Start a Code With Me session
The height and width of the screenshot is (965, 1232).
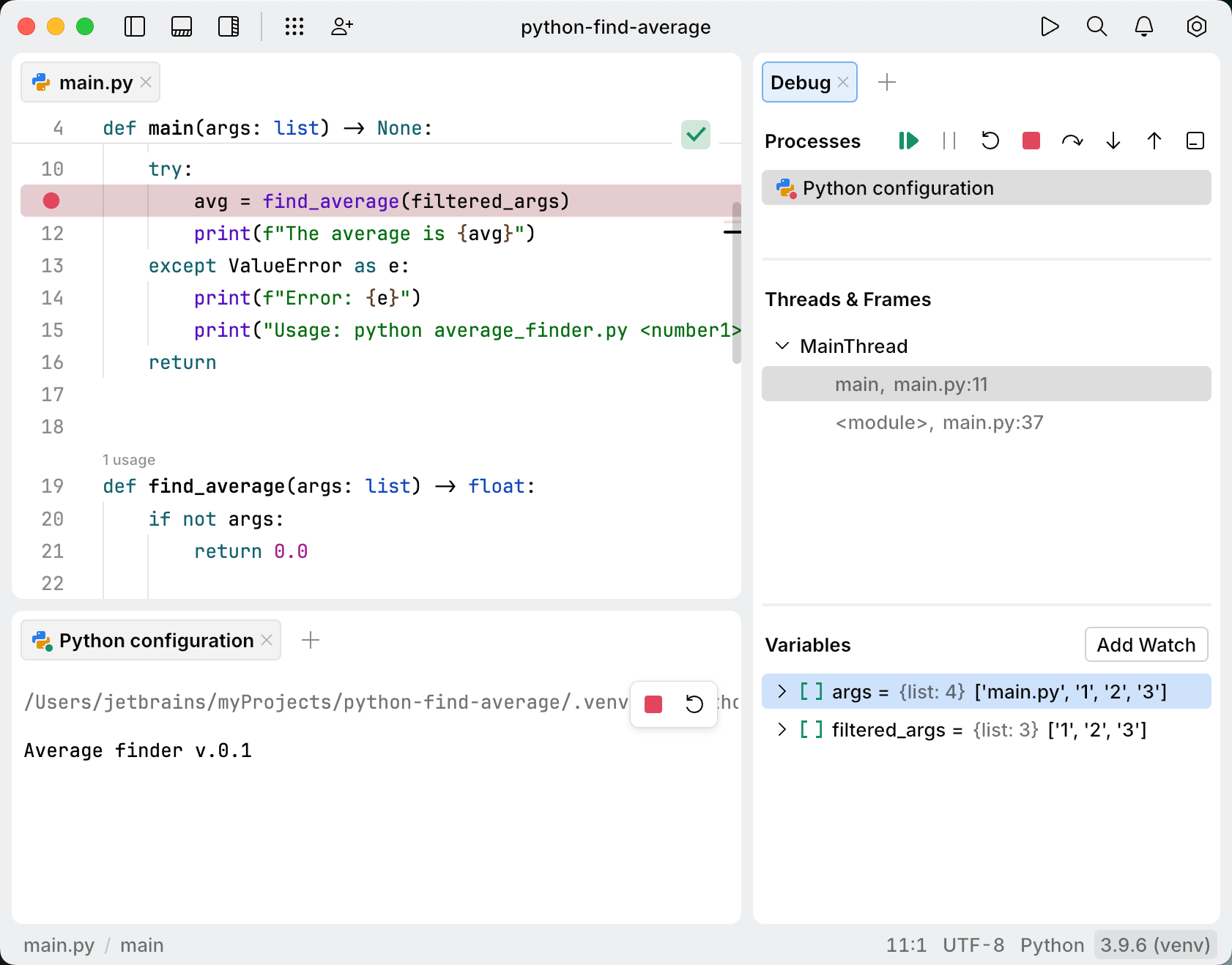coord(341,27)
